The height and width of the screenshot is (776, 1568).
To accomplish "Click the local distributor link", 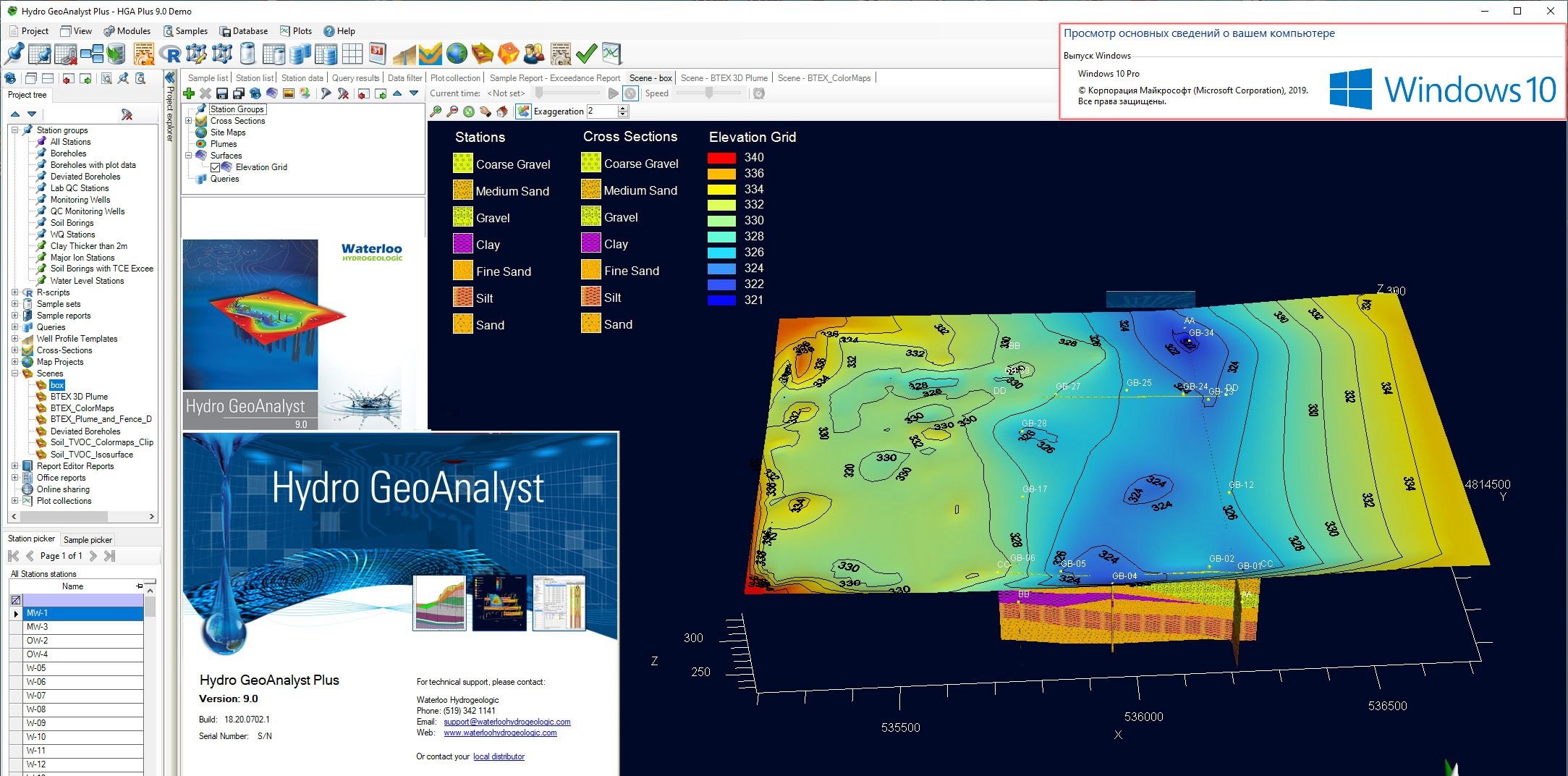I will pos(499,756).
